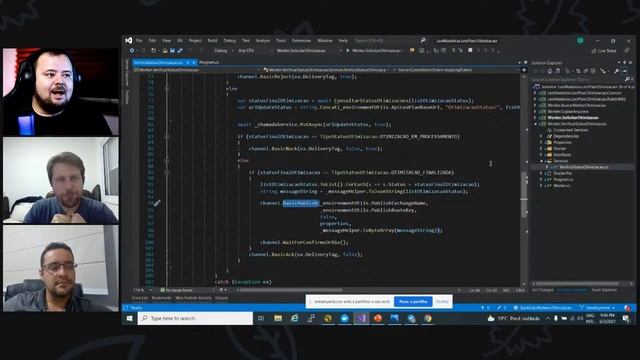Open Chrome from the taskbar
640x360 pixels.
pyautogui.click(x=428, y=318)
